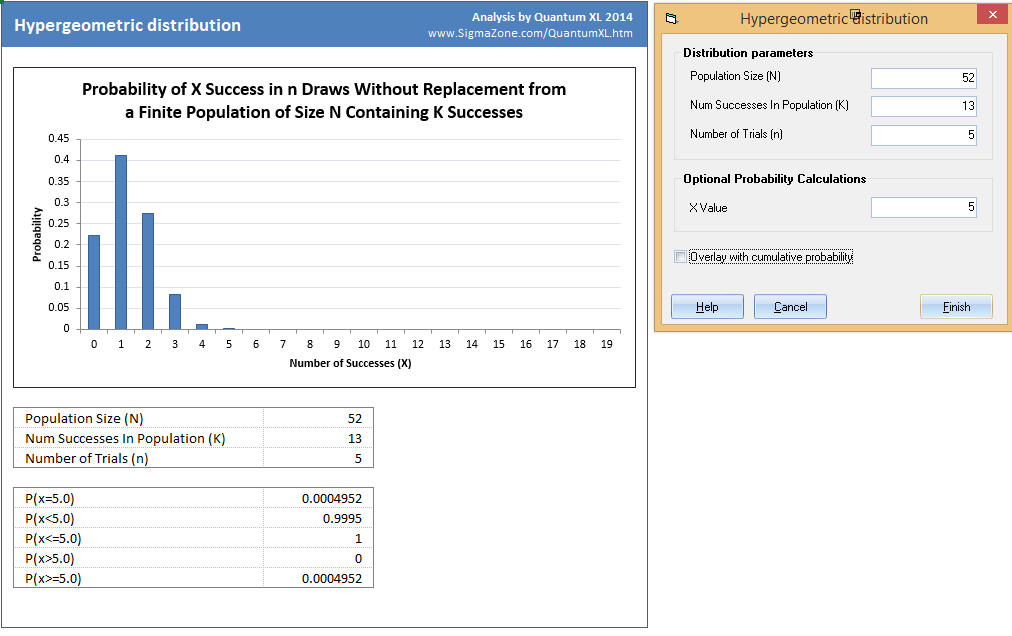Click Finish to apply the distribution
This screenshot has height=636, width=1012.
point(955,307)
